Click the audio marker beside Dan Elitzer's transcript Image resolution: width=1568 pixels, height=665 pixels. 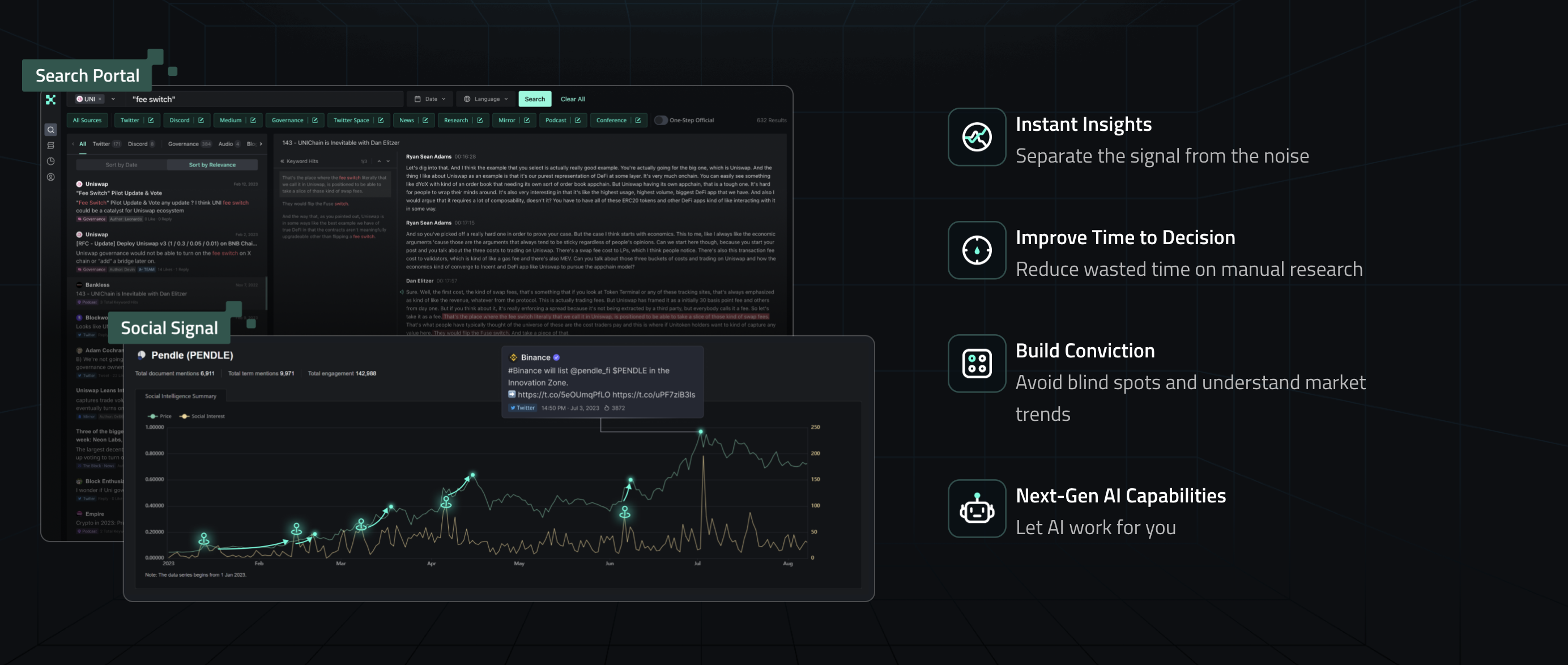coord(401,292)
